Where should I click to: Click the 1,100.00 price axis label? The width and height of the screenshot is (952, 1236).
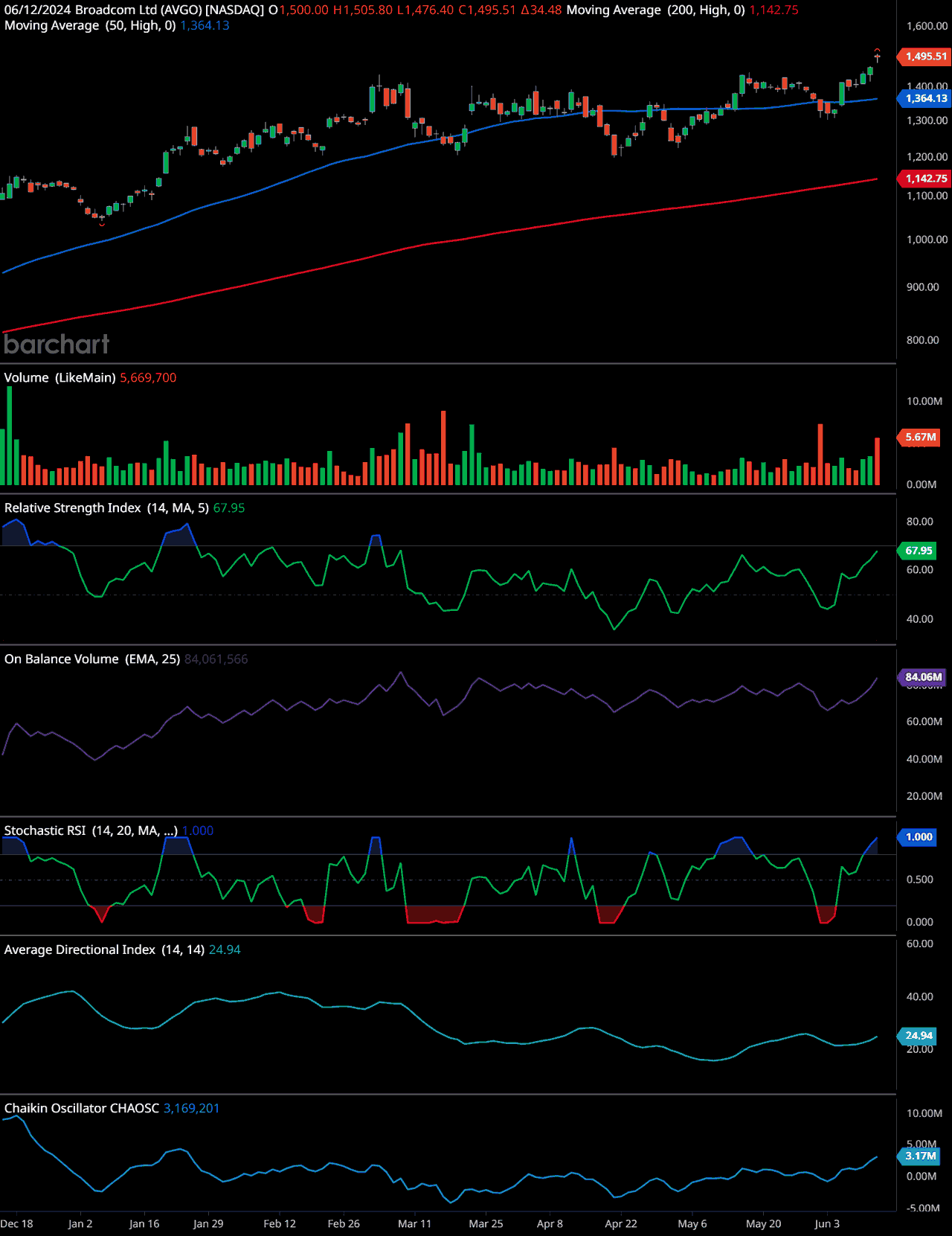pos(927,196)
